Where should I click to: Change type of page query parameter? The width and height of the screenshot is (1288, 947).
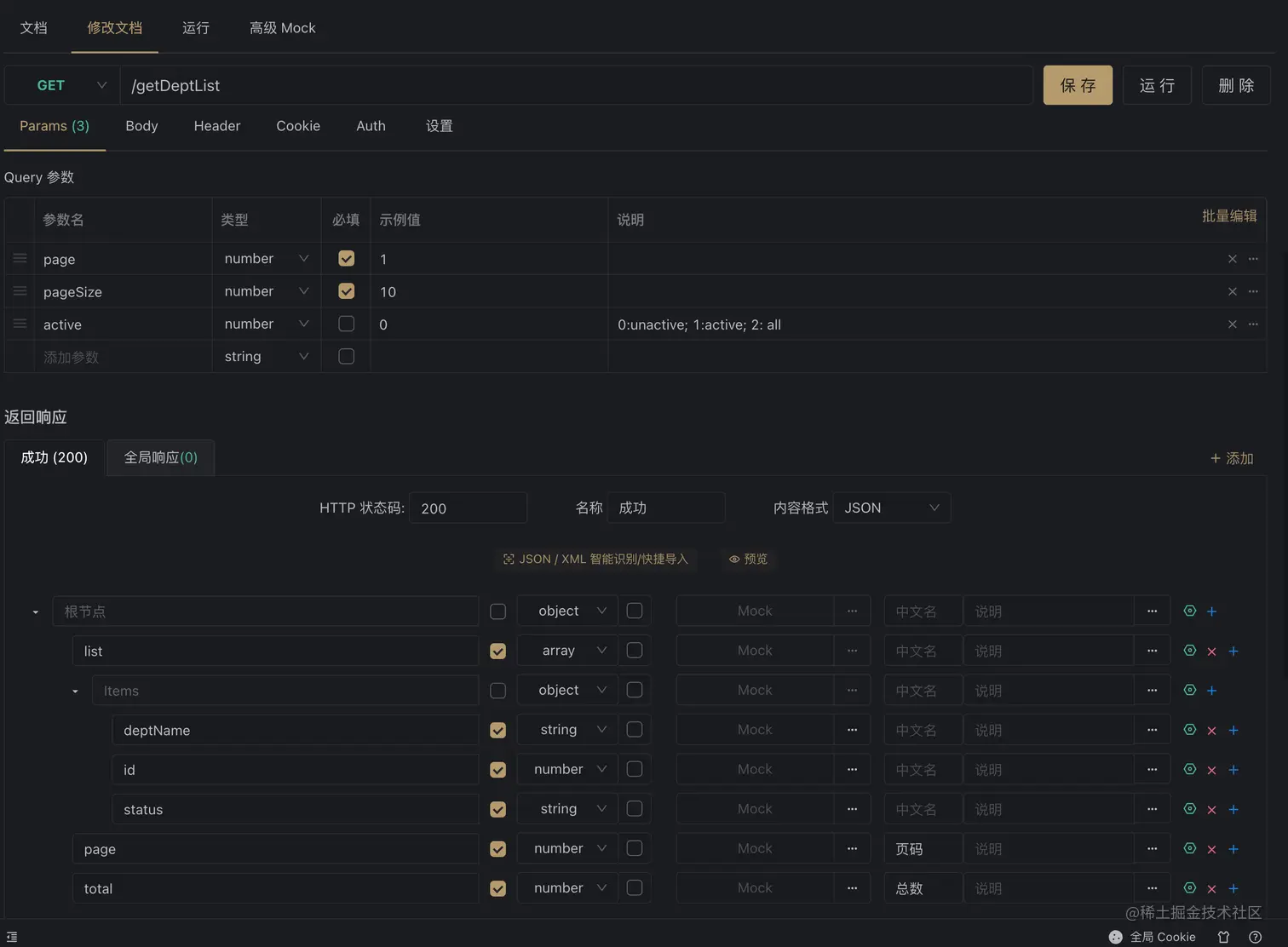[266, 258]
